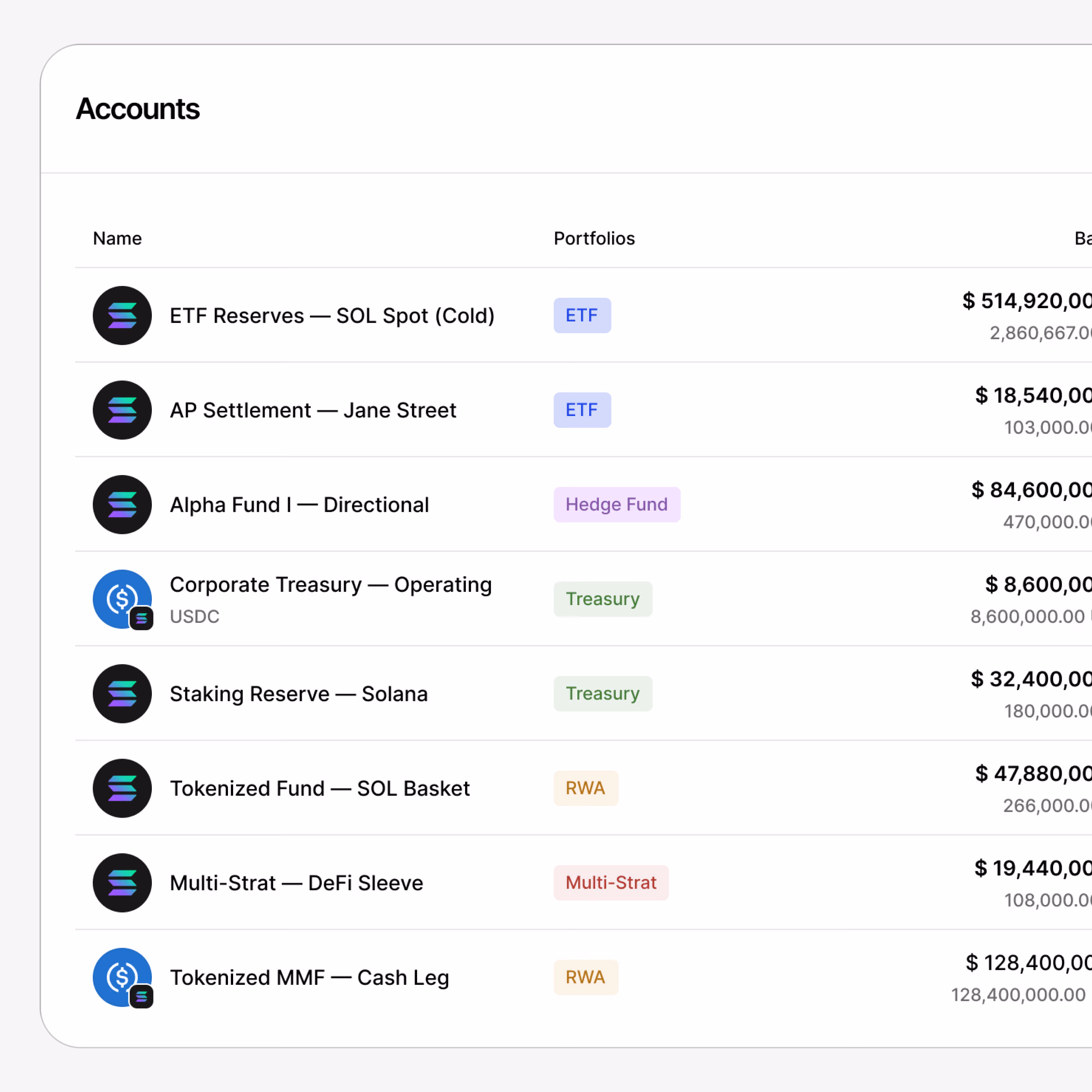Click the USDC subtitle under Corporate Treasury
The height and width of the screenshot is (1092, 1092).
pyautogui.click(x=195, y=616)
